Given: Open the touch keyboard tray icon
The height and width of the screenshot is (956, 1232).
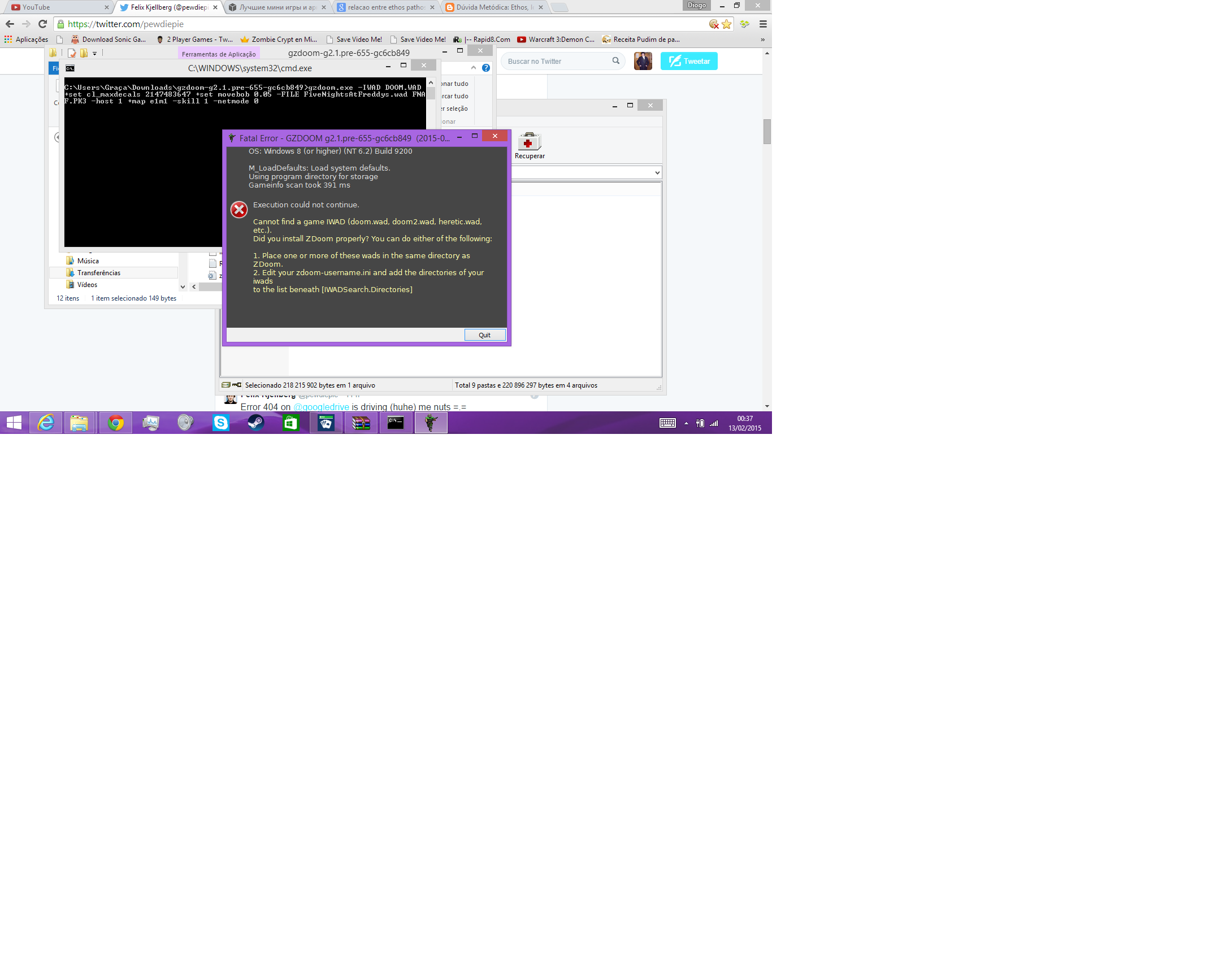Looking at the screenshot, I should point(667,423).
